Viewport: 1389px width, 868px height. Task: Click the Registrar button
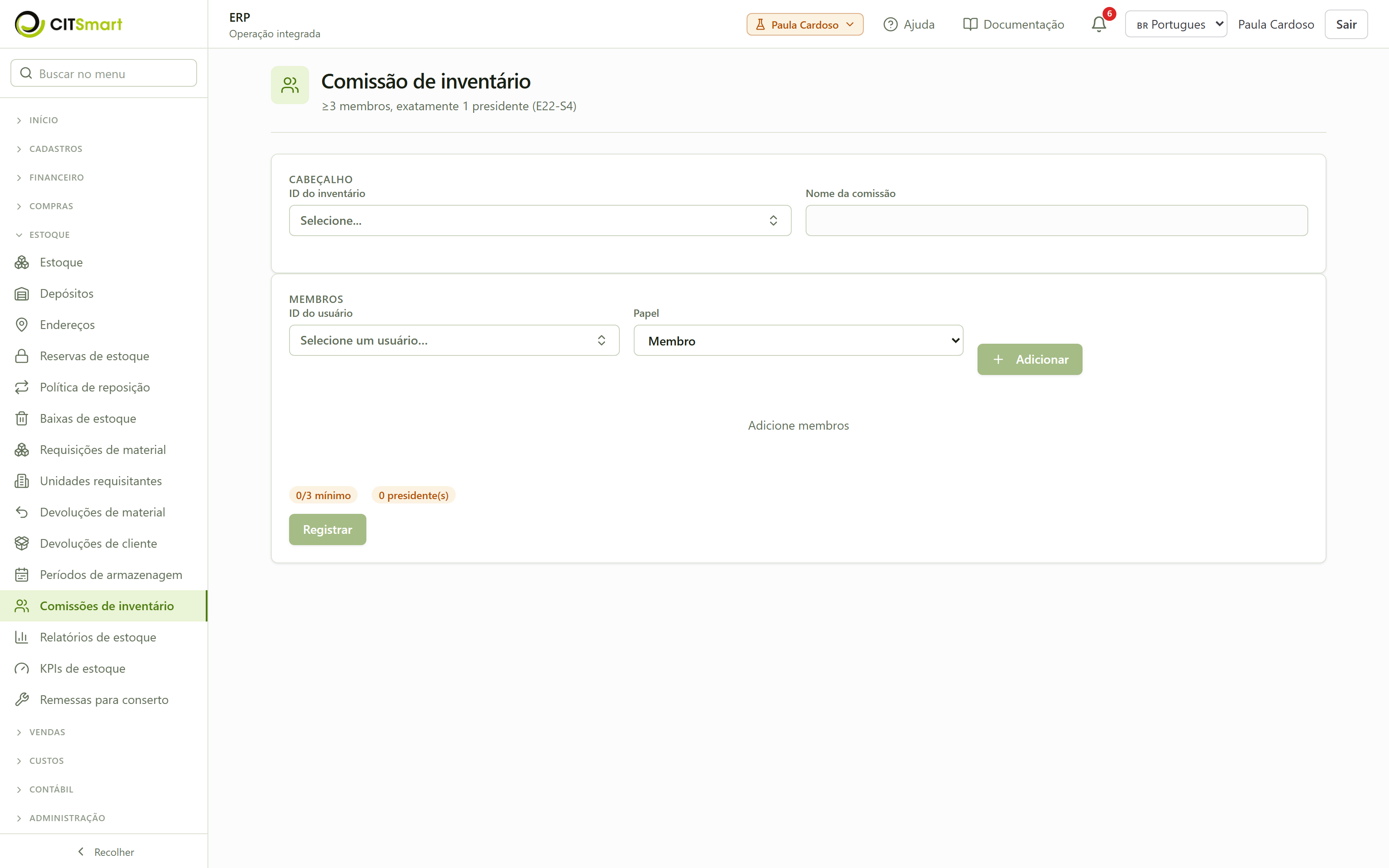click(327, 529)
